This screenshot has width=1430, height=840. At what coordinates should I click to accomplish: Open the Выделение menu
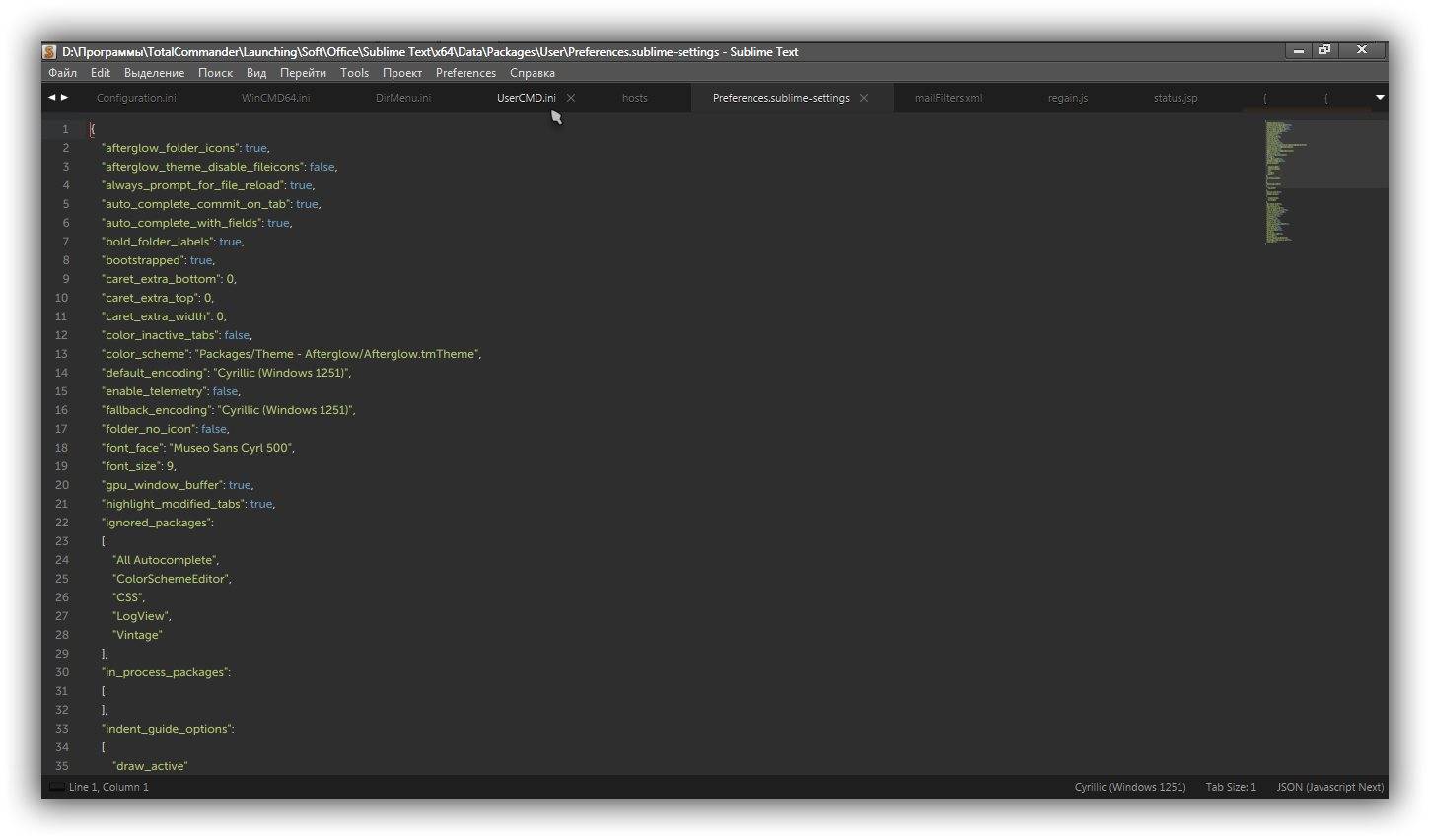click(154, 73)
